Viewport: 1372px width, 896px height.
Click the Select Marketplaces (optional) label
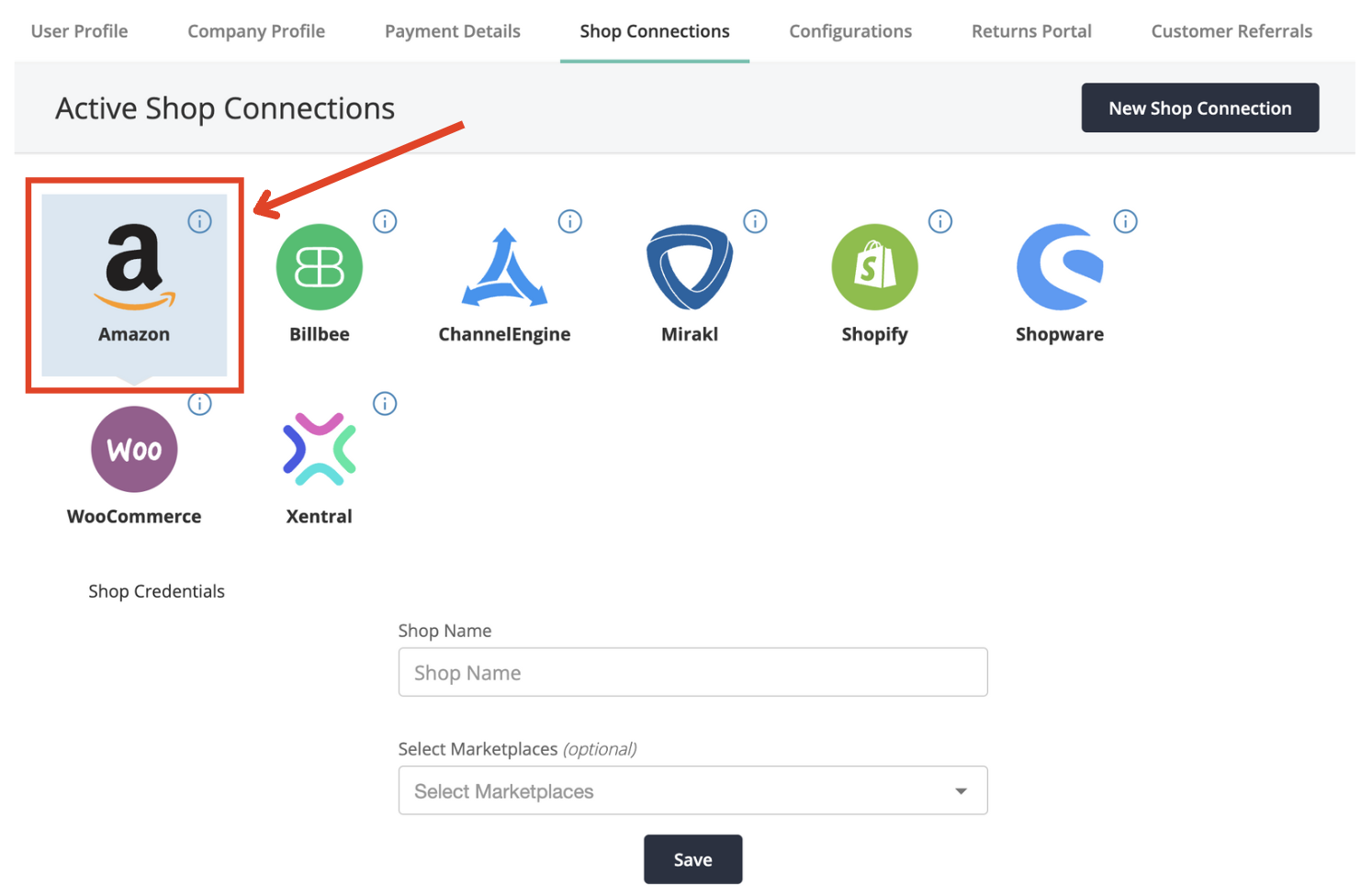click(517, 749)
